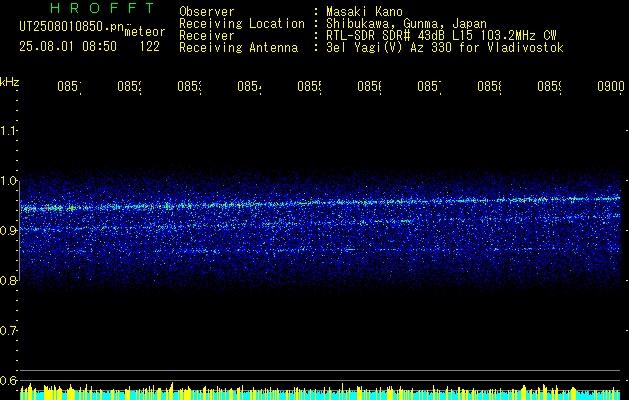Click the 1.1 kHz axis tick label
Screen dimensions: 629x400
pos(8,130)
